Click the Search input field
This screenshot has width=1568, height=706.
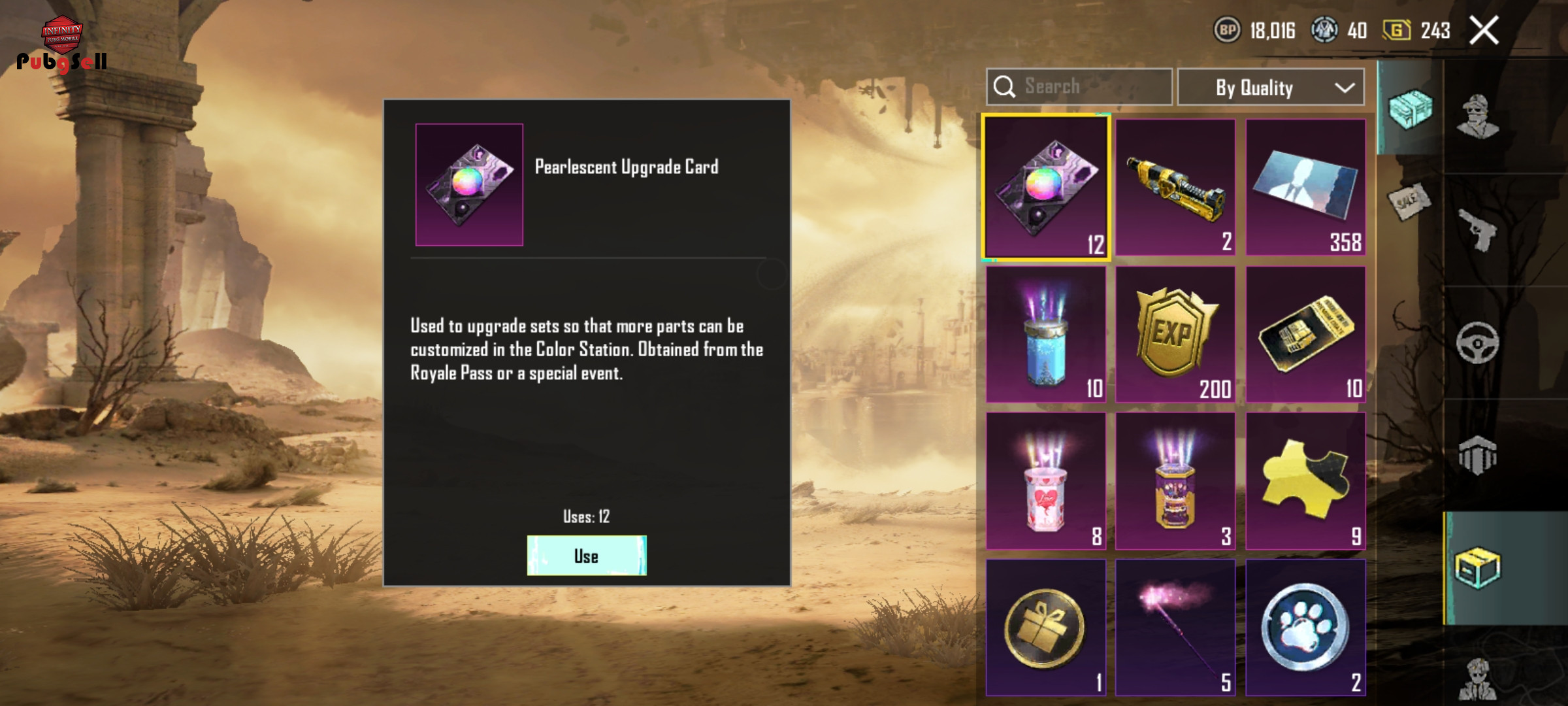pyautogui.click(x=1079, y=86)
